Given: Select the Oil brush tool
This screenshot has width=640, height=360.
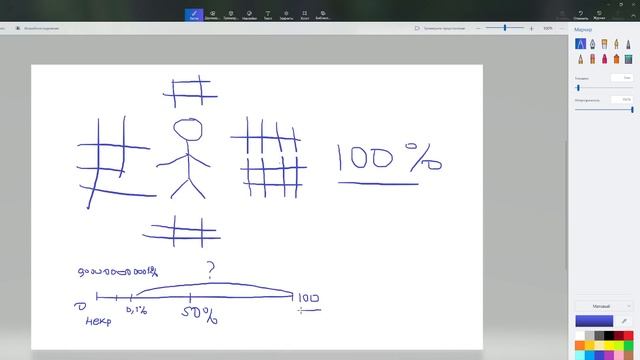Looking at the screenshot, I should coord(604,44).
